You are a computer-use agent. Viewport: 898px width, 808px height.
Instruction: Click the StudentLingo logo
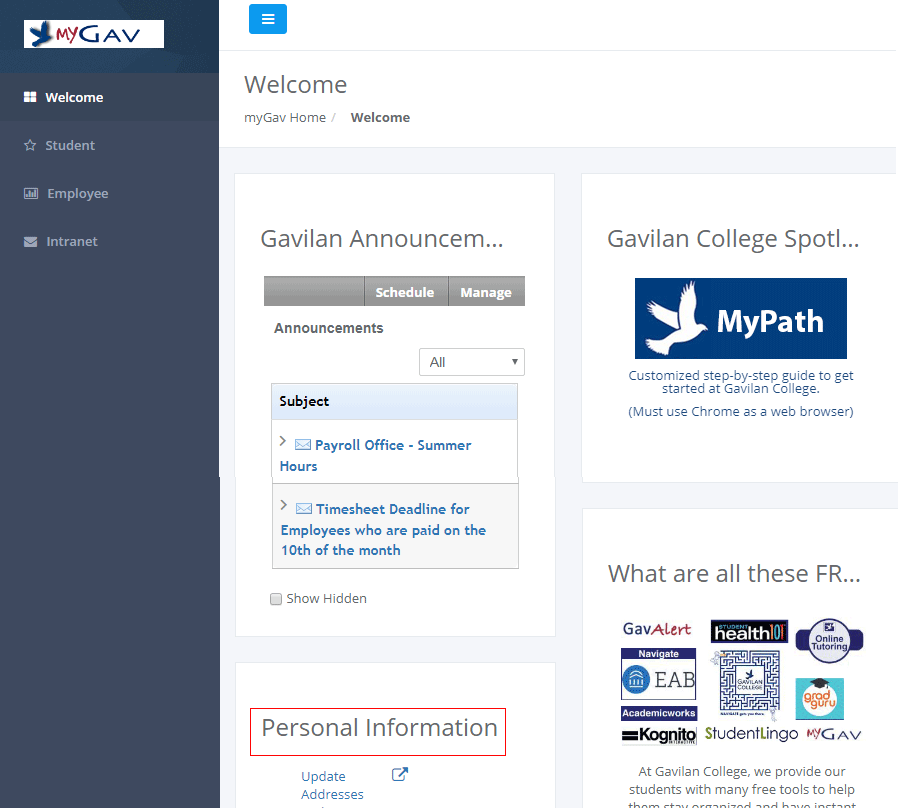(751, 733)
